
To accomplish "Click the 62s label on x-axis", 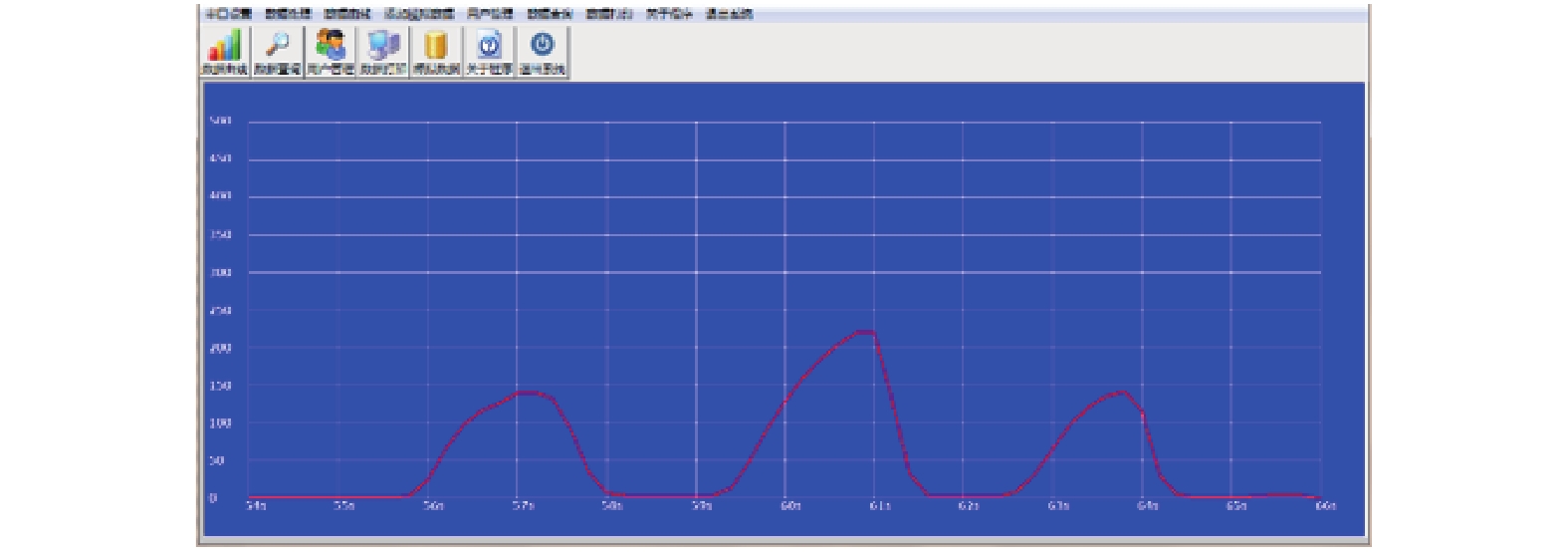I will [x=969, y=506].
